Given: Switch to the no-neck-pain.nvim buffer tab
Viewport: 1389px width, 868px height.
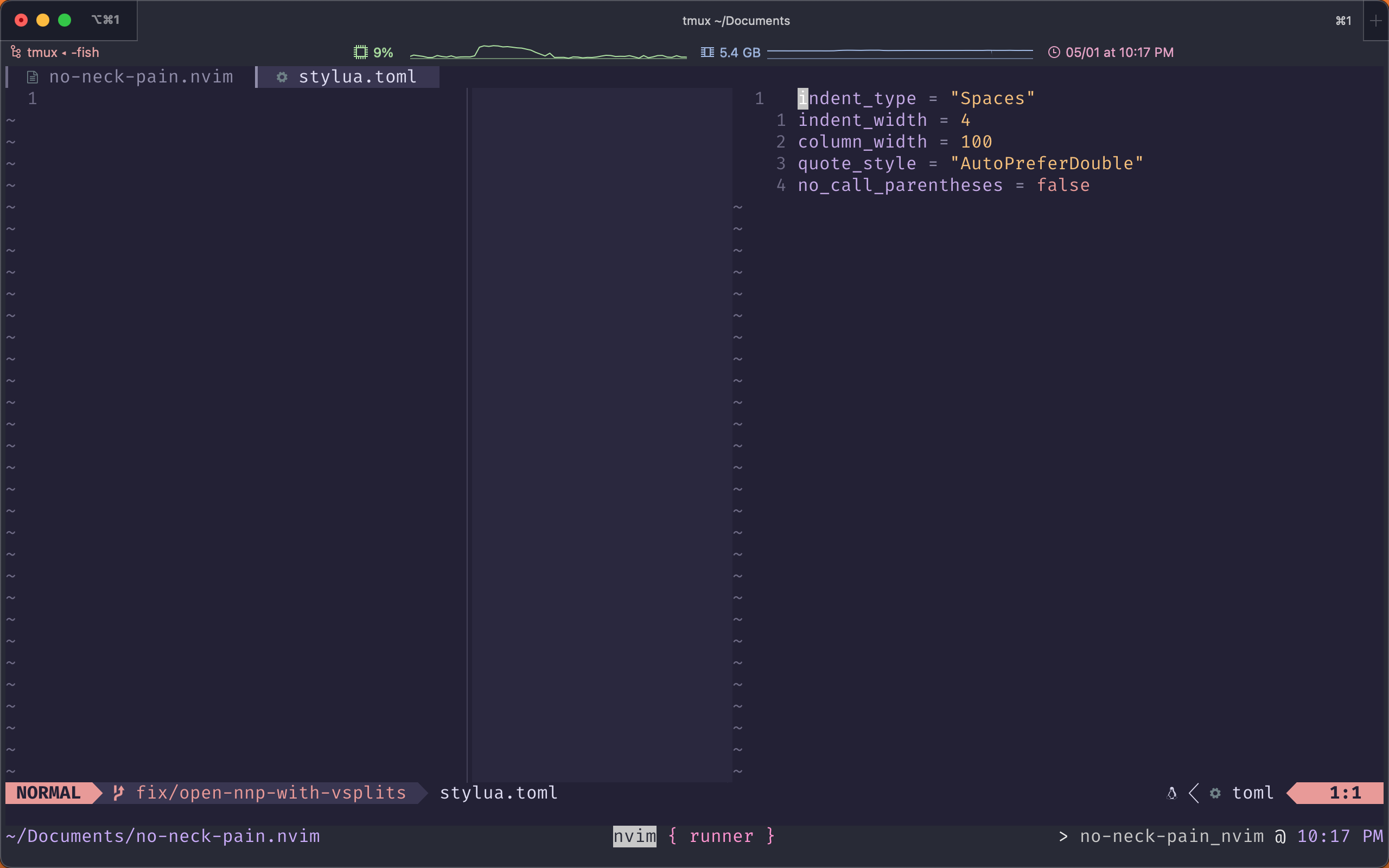Looking at the screenshot, I should pos(141,77).
